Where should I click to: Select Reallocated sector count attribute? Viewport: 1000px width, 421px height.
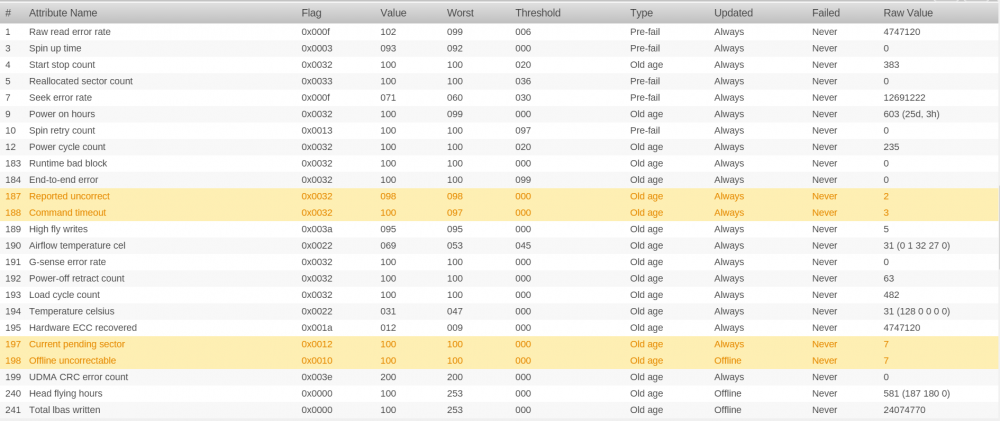500,82
